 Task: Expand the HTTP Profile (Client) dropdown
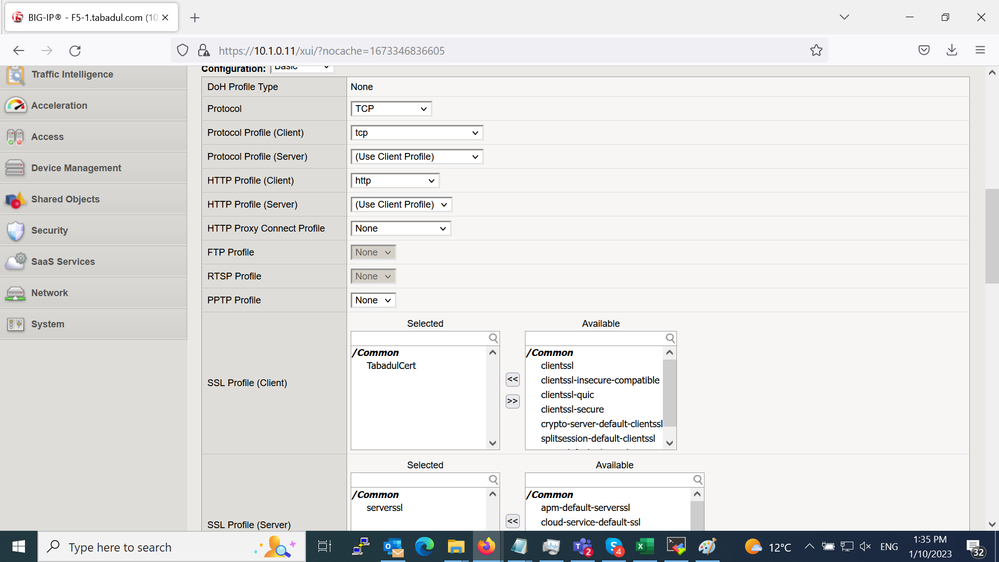tap(395, 181)
